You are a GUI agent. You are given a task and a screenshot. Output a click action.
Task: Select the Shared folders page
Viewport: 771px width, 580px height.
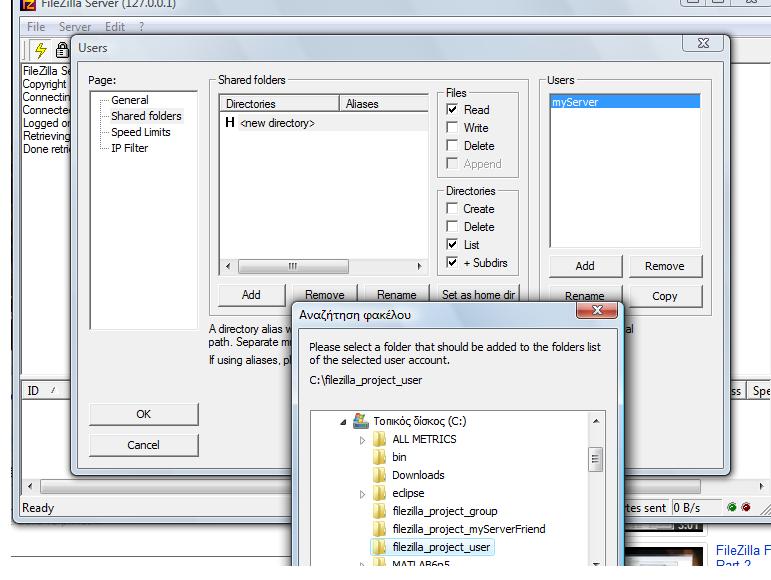tap(146, 116)
